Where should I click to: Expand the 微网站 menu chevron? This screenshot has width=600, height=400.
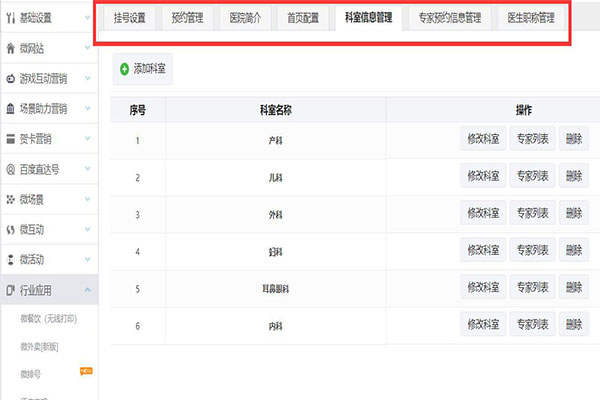[x=88, y=47]
